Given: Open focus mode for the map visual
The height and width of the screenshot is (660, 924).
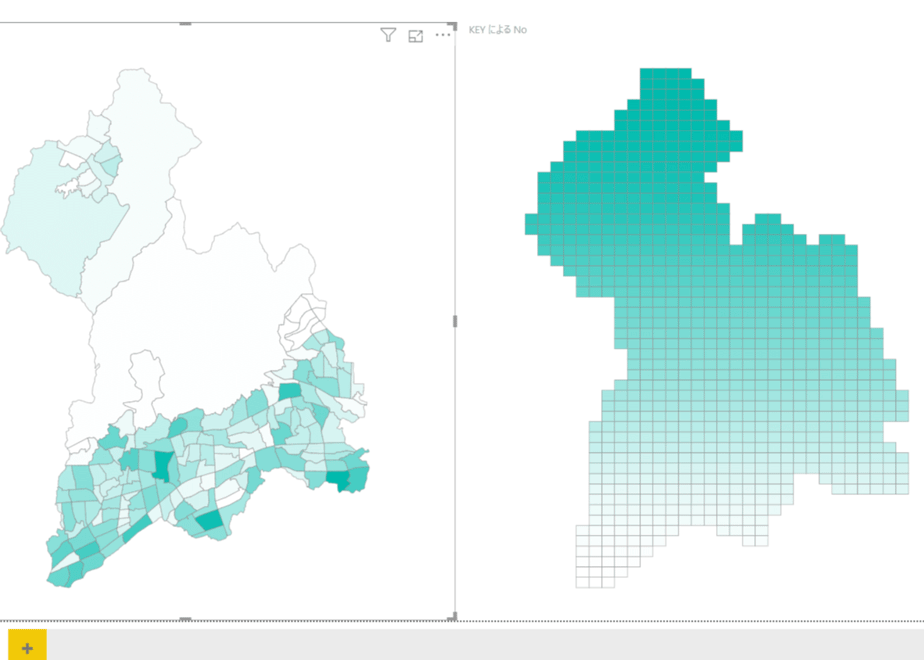Looking at the screenshot, I should click(415, 36).
